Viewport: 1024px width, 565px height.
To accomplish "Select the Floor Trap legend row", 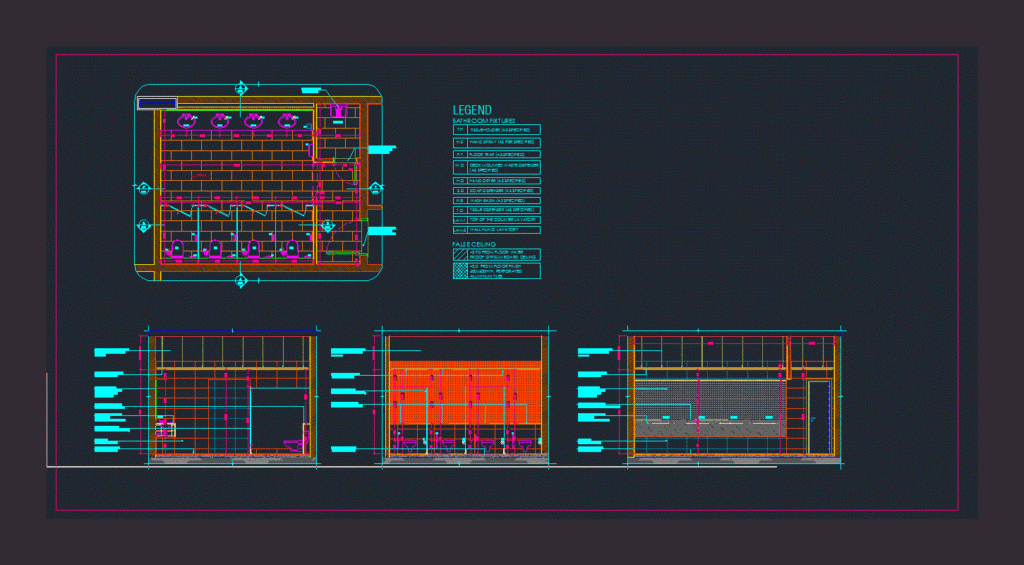I will coord(496,154).
